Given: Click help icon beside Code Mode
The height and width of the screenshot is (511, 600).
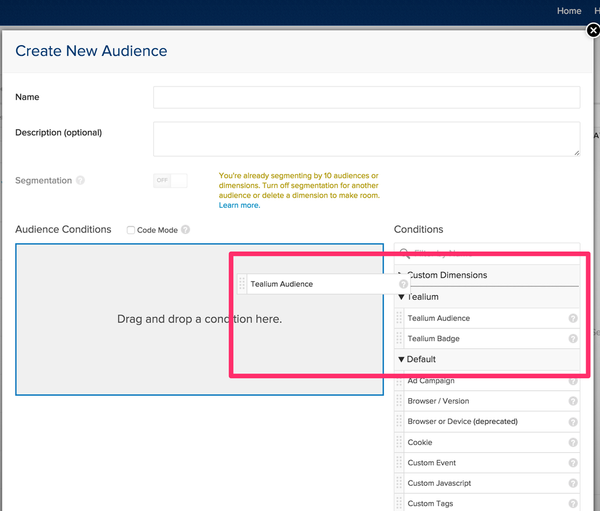Looking at the screenshot, I should point(186,230).
